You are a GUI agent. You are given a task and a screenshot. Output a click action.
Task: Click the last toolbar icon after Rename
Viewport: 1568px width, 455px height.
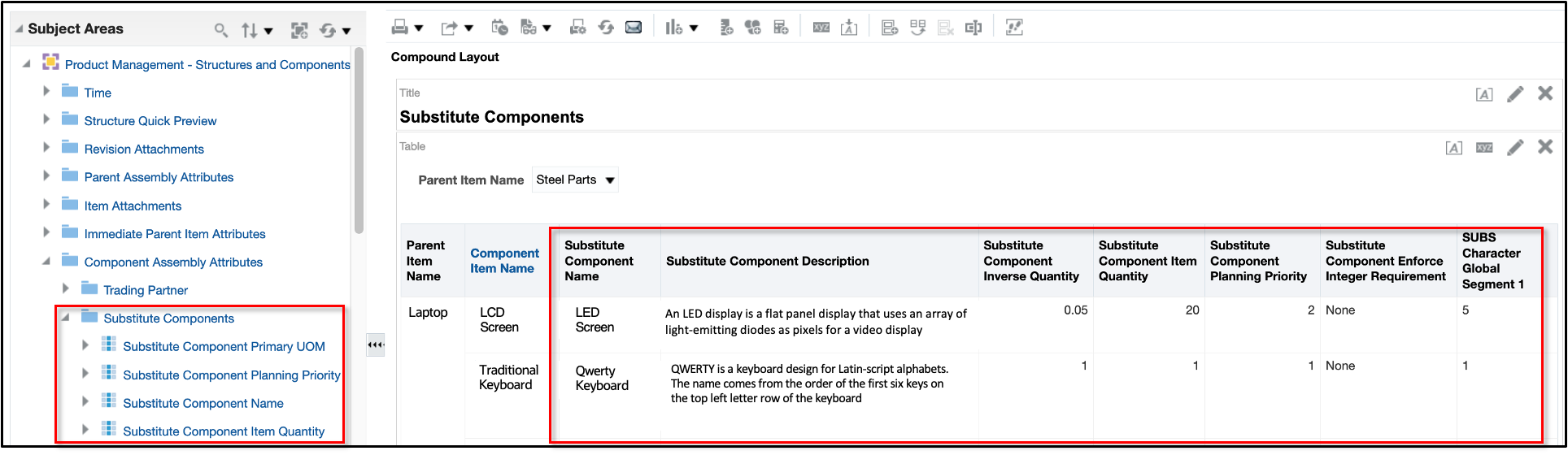click(x=1014, y=28)
